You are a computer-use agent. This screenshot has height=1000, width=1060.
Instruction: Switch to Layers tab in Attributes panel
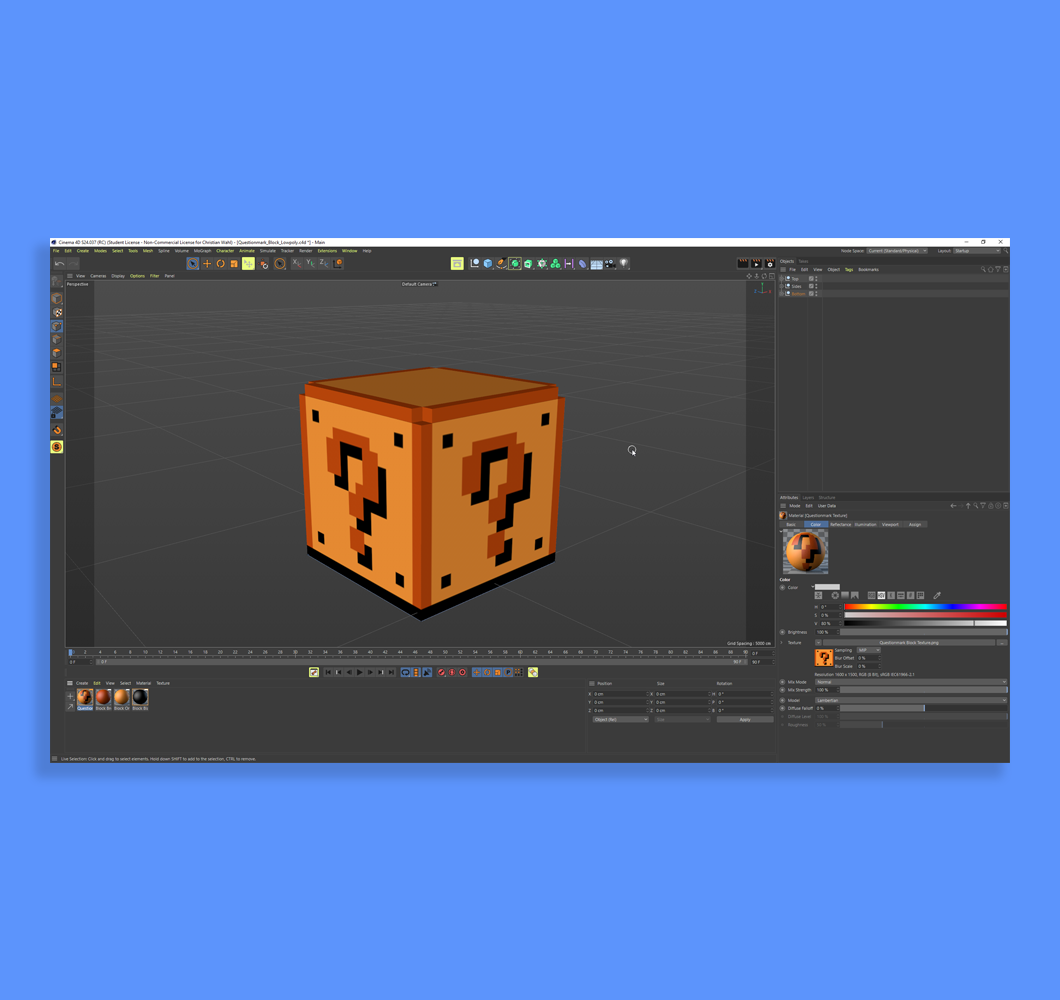click(x=808, y=498)
